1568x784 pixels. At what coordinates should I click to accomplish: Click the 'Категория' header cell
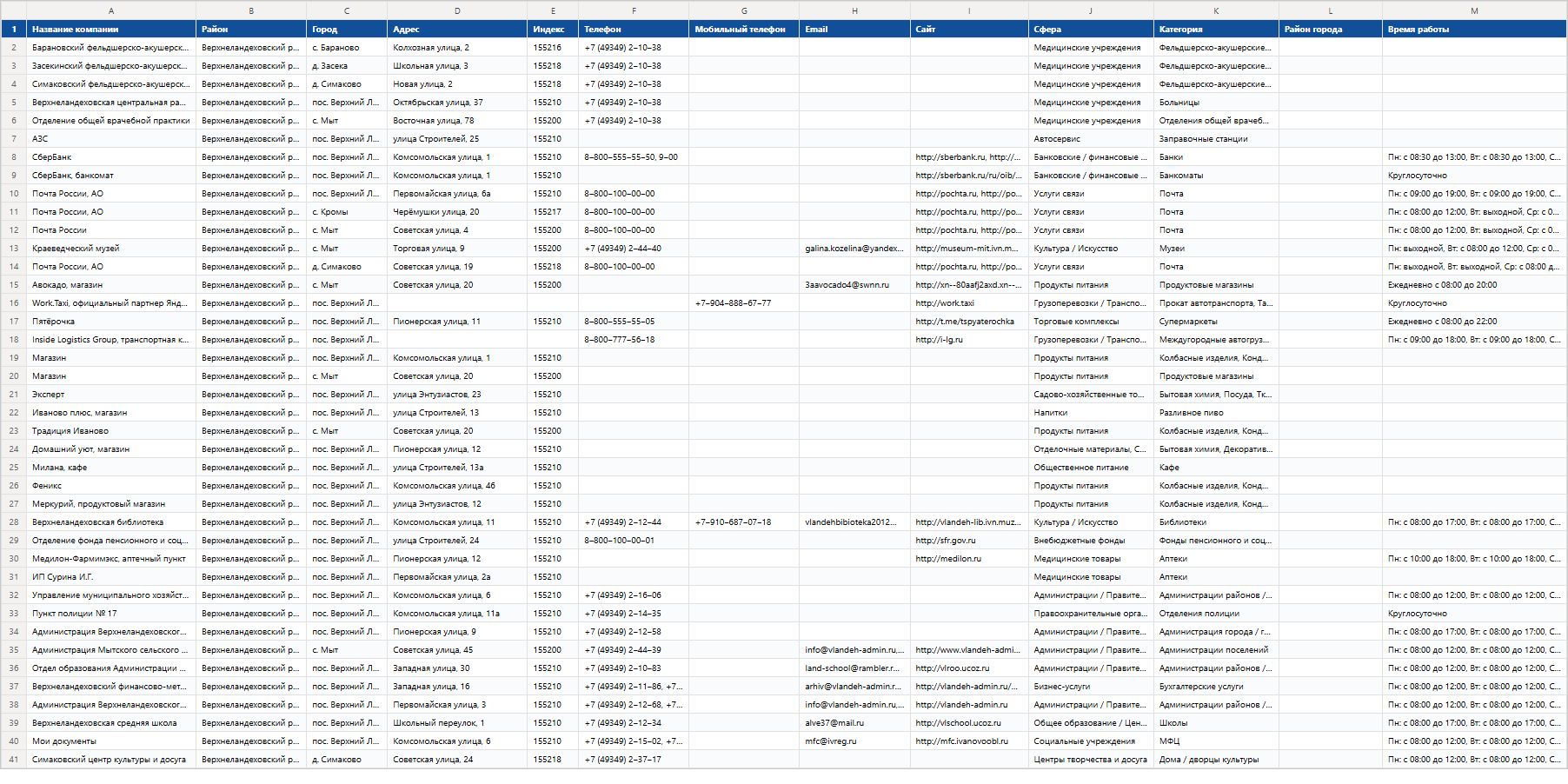(x=1216, y=29)
